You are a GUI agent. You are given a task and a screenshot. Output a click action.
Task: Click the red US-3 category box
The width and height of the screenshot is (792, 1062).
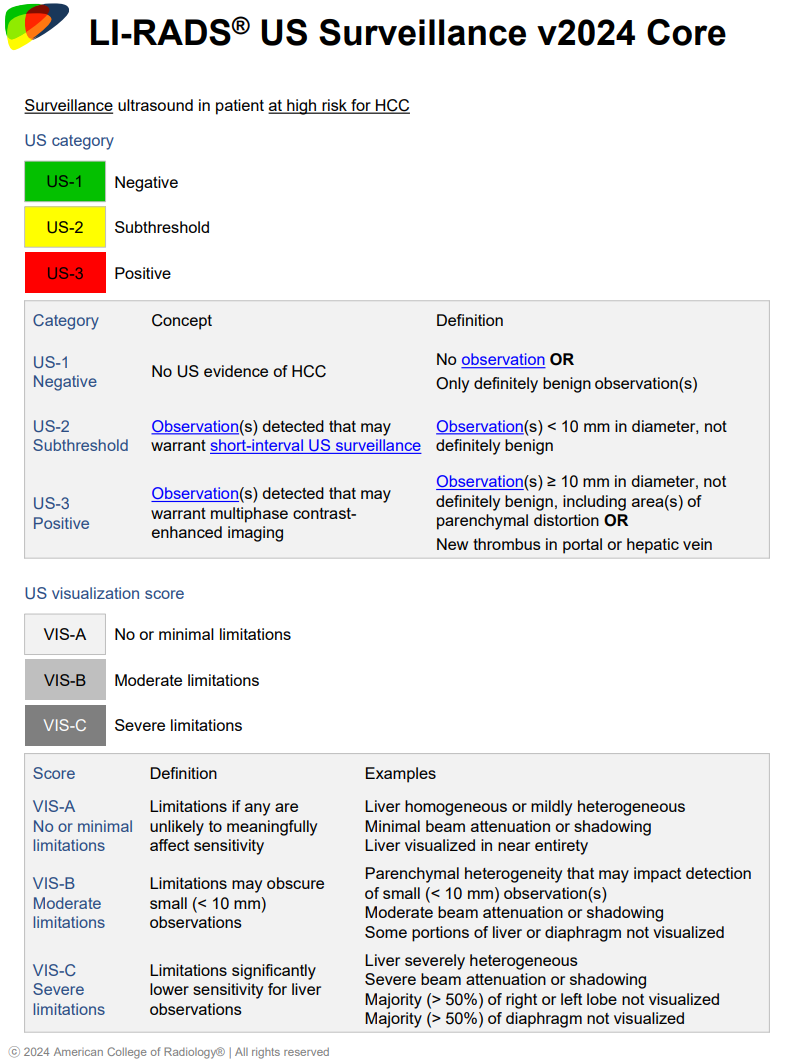[x=65, y=273]
